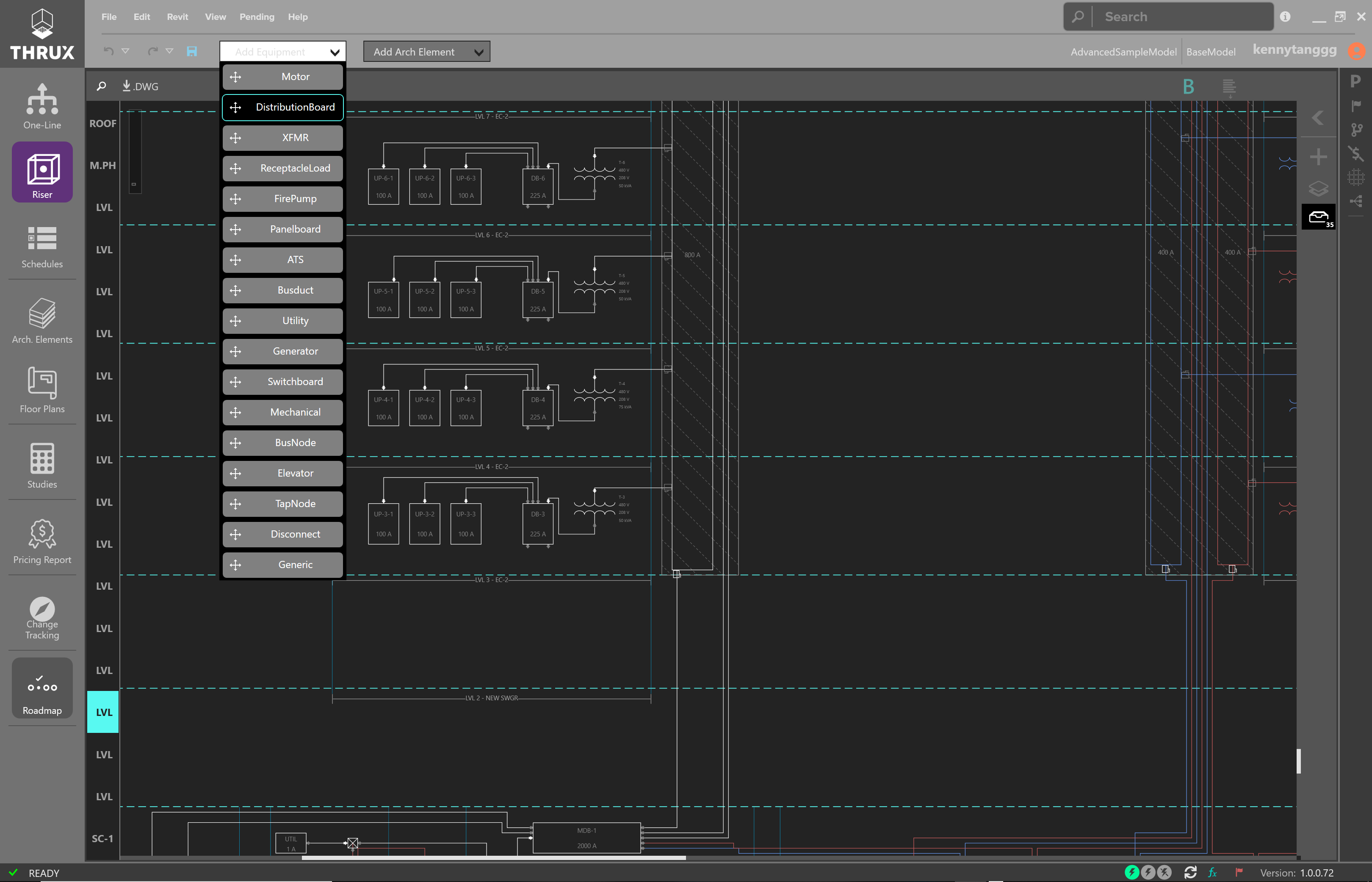Viewport: 1372px width, 882px height.
Task: Open the flag panel on right rail
Action: (1355, 106)
